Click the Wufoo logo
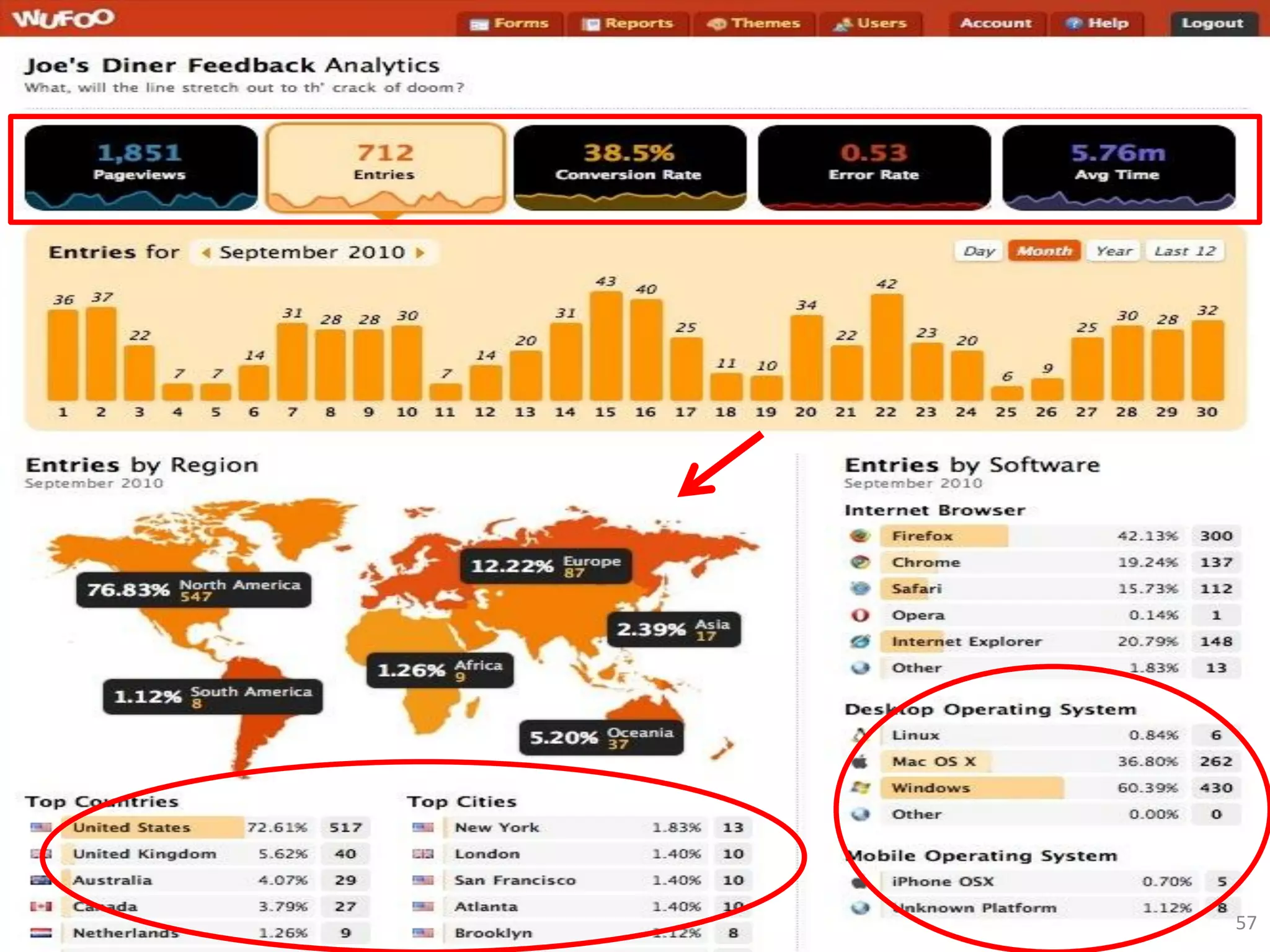The width and height of the screenshot is (1270, 952). [x=63, y=19]
